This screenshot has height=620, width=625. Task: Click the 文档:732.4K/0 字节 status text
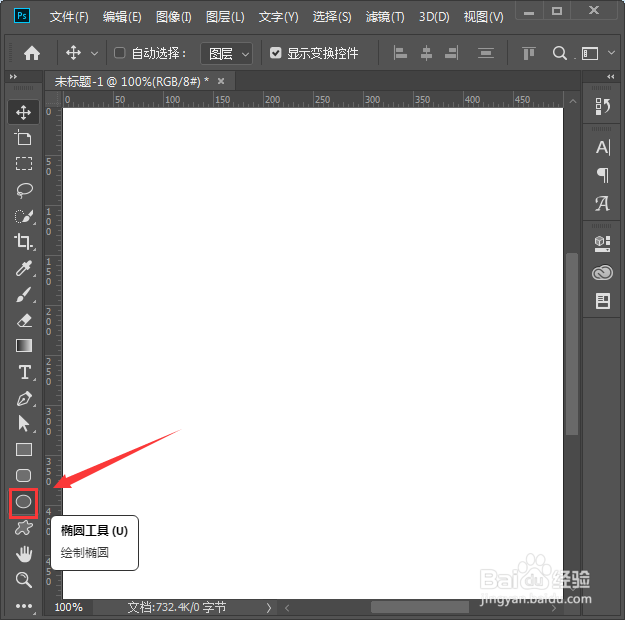tap(177, 607)
